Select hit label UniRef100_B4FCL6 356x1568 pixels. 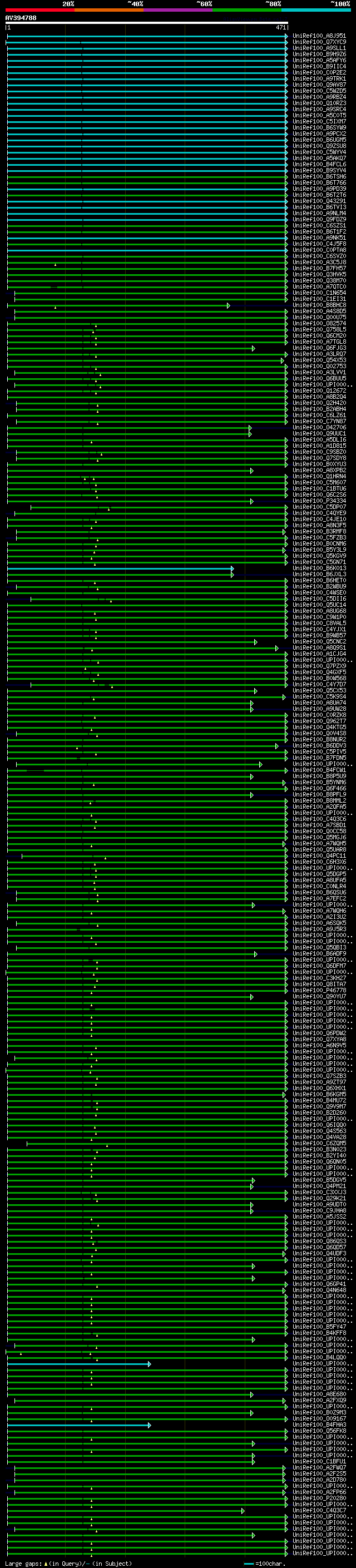pyautogui.click(x=319, y=164)
